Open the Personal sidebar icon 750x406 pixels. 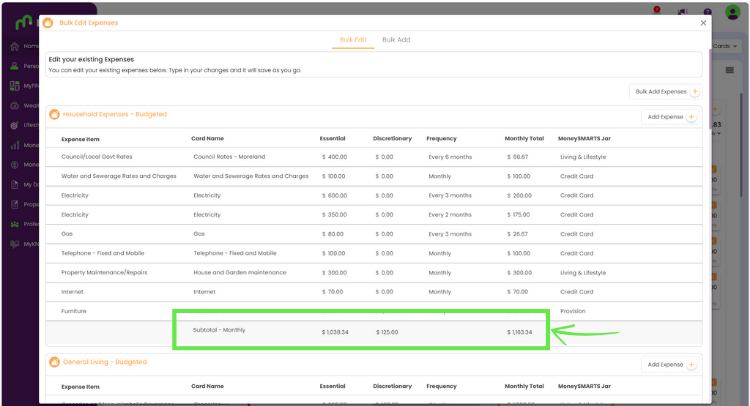15,66
